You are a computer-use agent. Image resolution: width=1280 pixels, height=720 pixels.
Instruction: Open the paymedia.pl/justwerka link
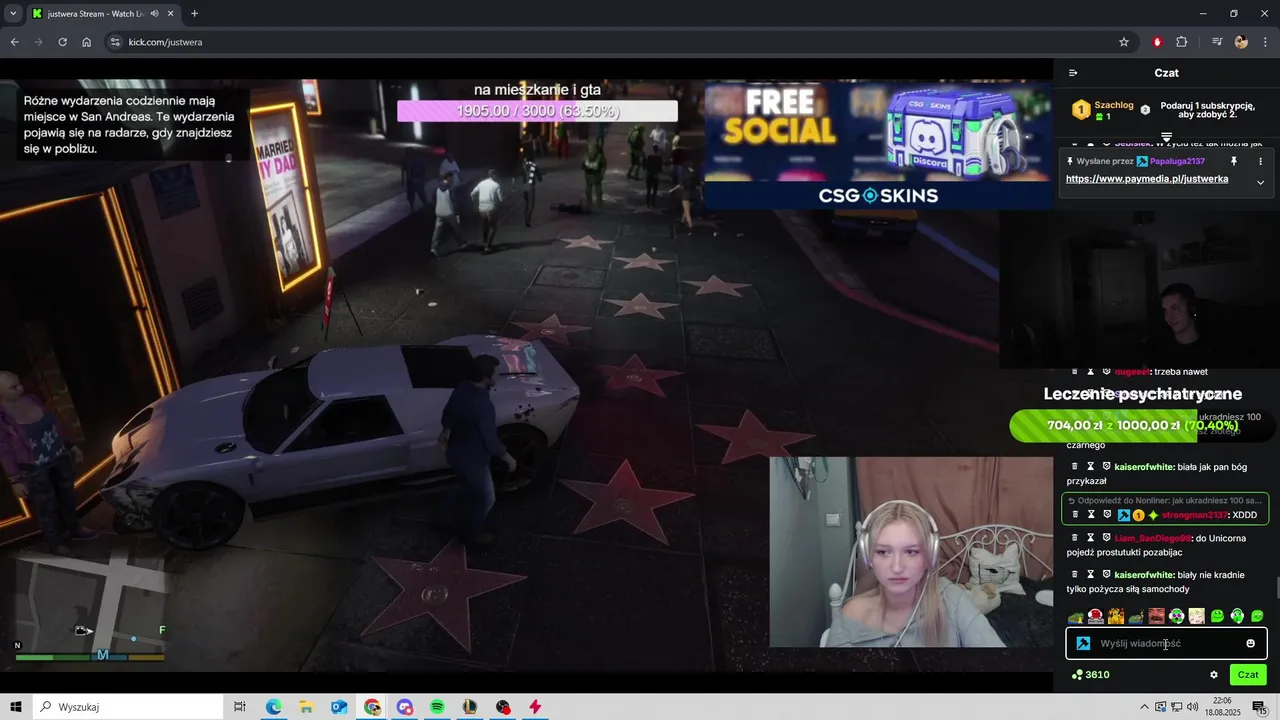(1147, 179)
